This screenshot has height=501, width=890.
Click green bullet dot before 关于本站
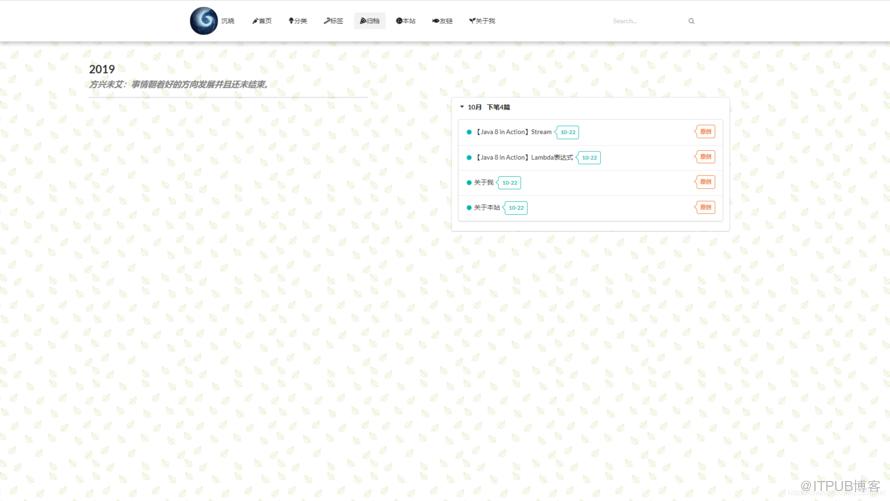(x=469, y=208)
